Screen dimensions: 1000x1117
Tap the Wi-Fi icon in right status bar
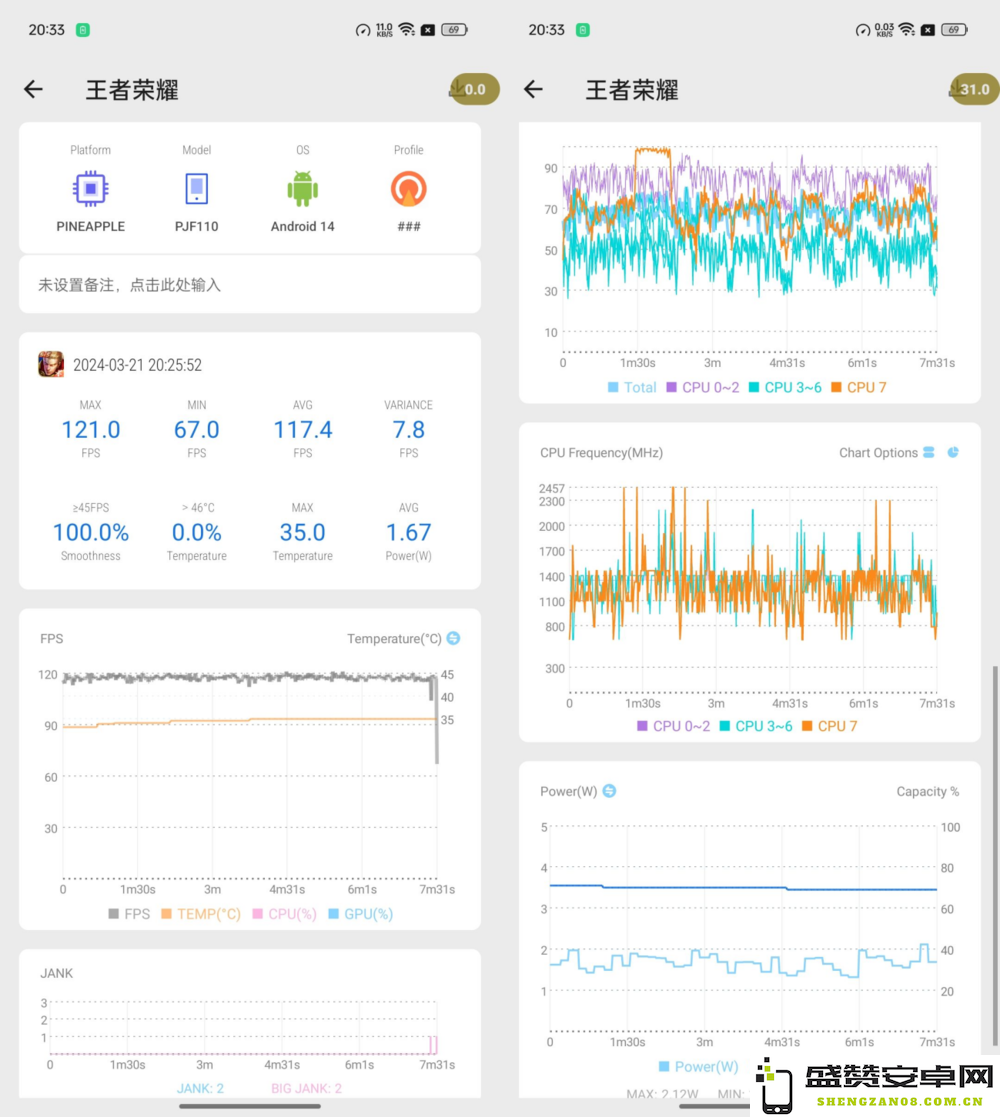pyautogui.click(x=907, y=29)
